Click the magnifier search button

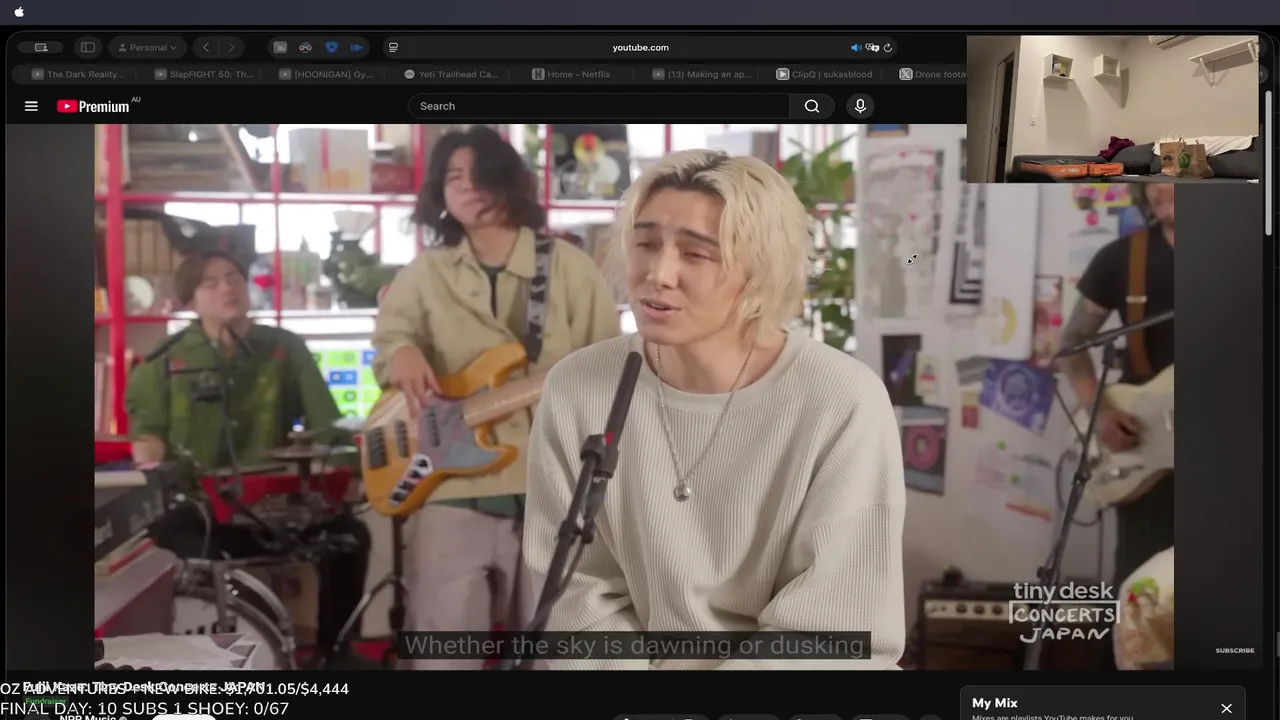pyautogui.click(x=812, y=106)
